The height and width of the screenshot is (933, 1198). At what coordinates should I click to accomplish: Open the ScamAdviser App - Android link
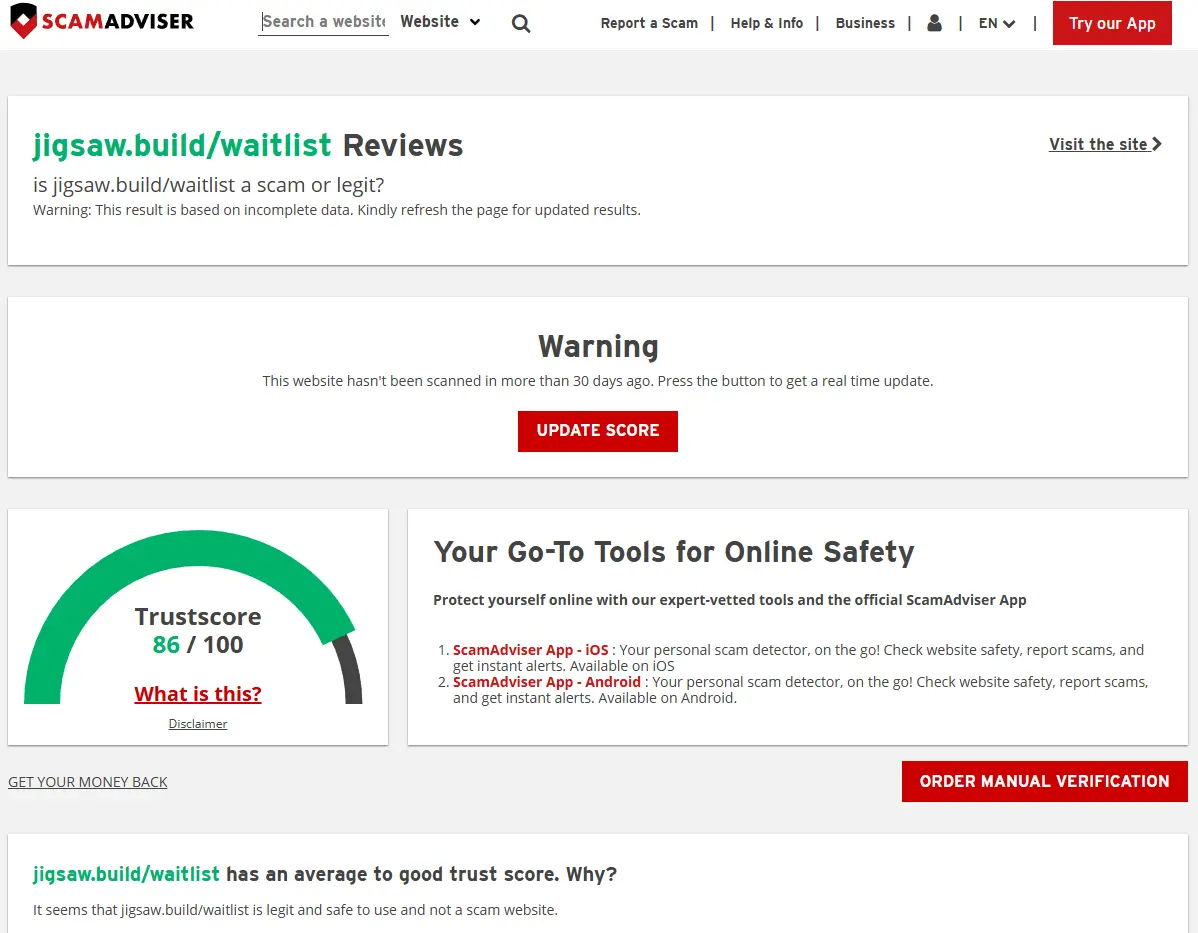(546, 682)
